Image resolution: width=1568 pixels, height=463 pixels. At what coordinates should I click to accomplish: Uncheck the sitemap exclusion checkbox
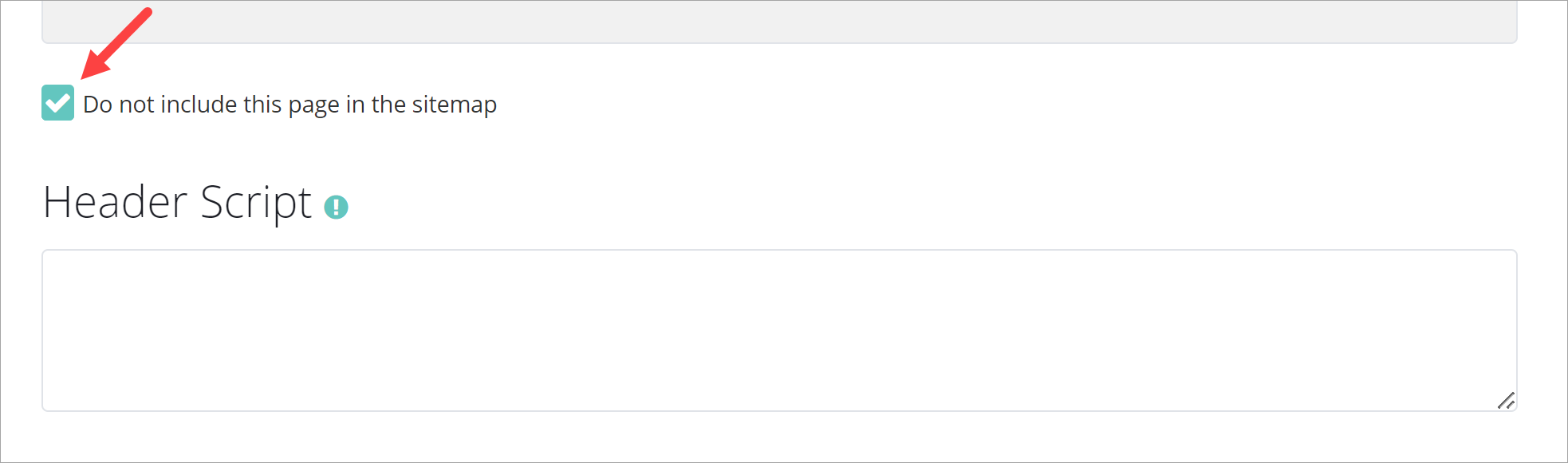[x=57, y=103]
